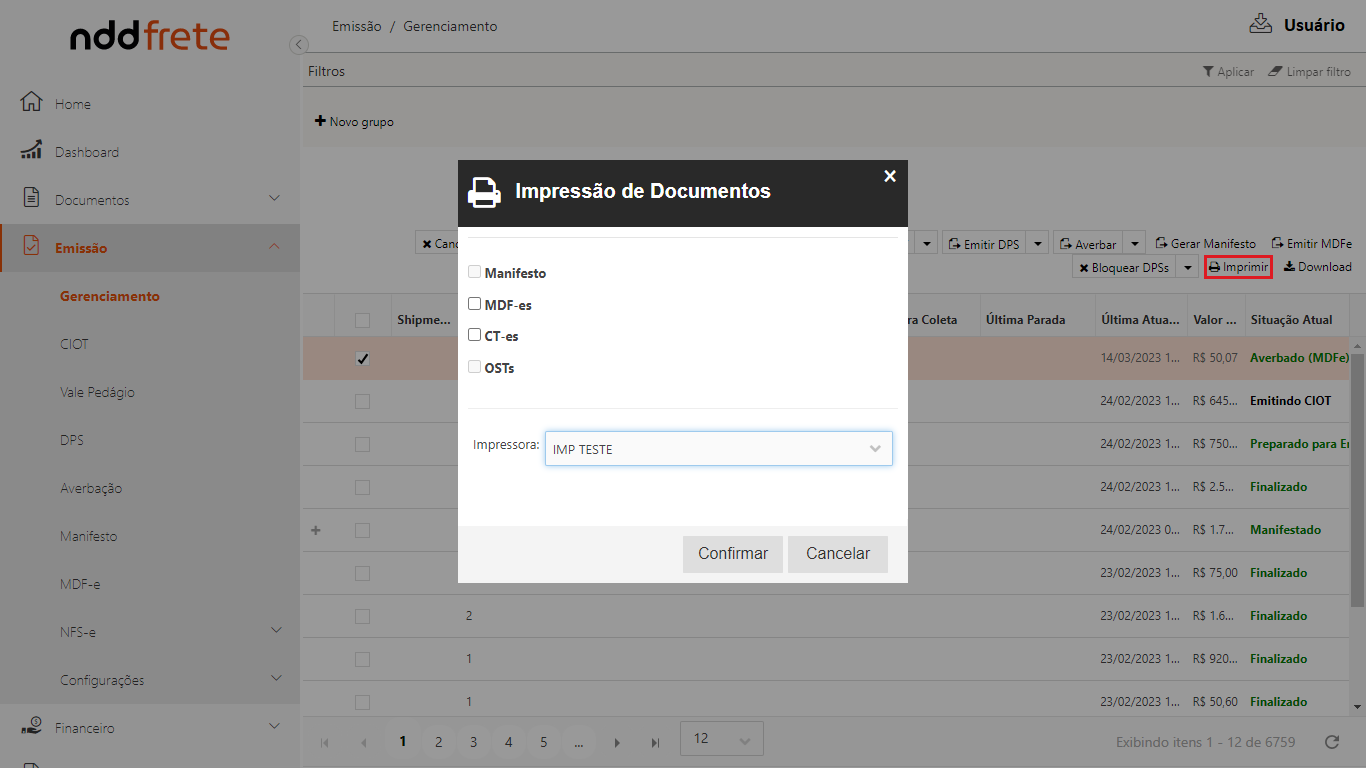Open the items per page dropdown
1366x768 pixels.
(721, 739)
